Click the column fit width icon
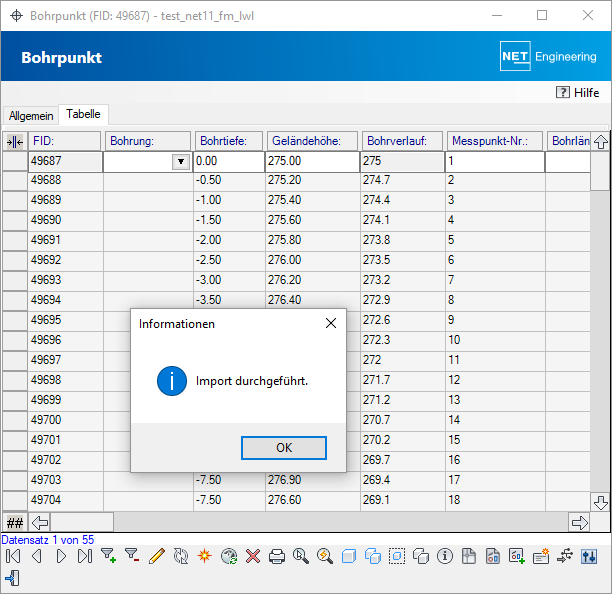612x594 pixels. tap(15, 142)
